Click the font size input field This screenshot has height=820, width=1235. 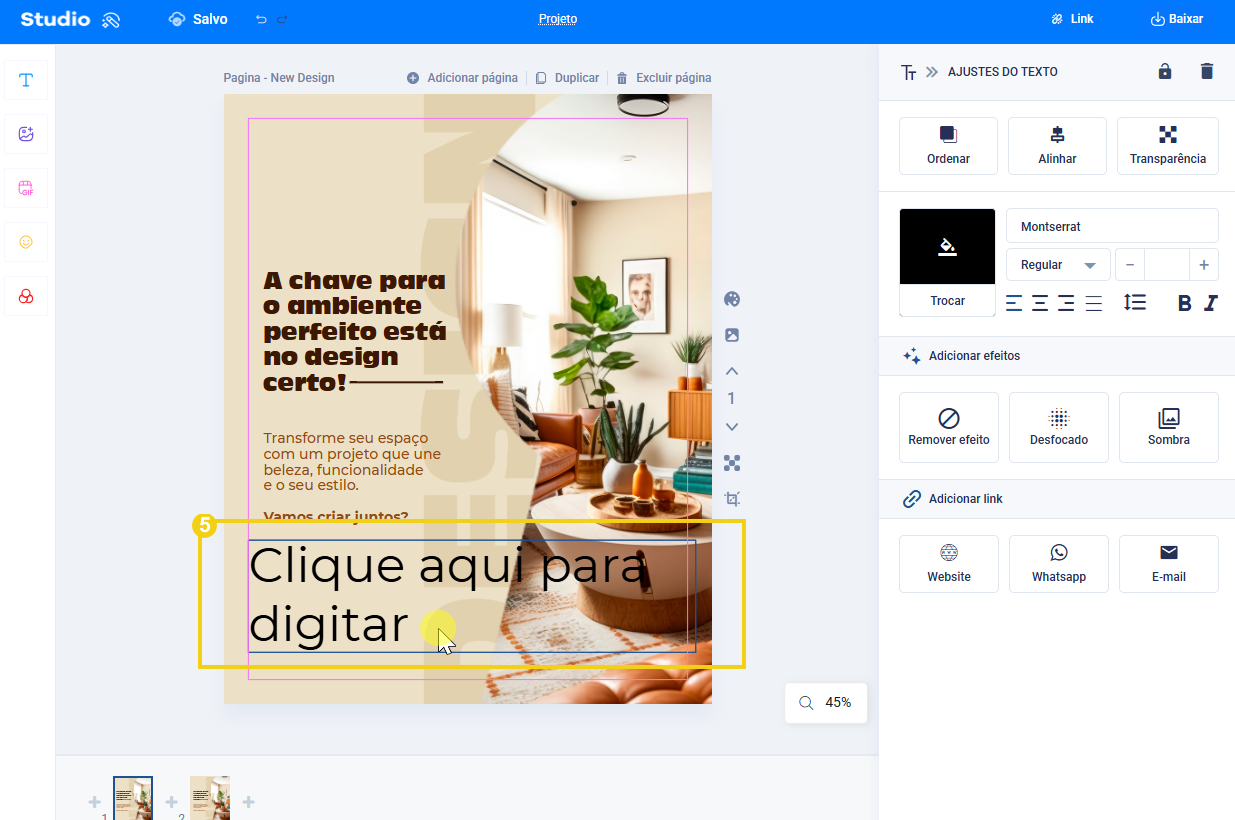(1167, 265)
